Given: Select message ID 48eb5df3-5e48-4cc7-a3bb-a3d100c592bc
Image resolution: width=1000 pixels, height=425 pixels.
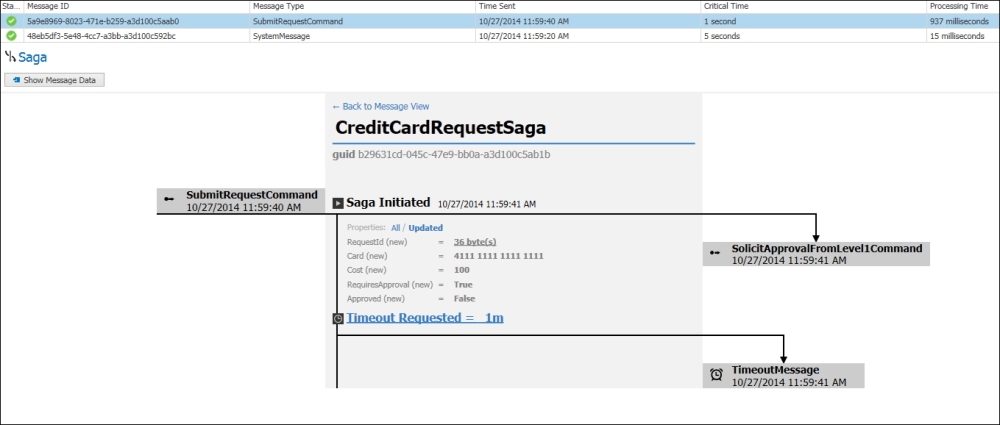Looking at the screenshot, I should pyautogui.click(x=101, y=36).
